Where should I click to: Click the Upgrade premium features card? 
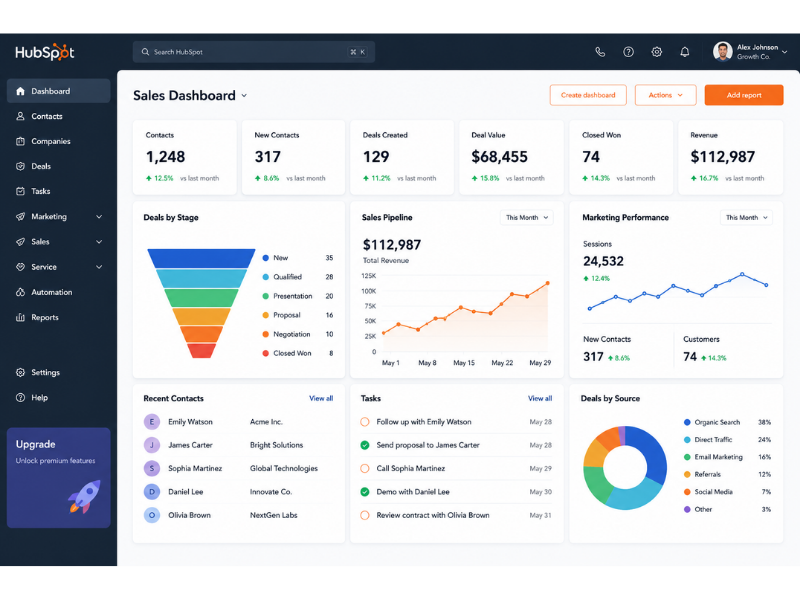(59, 478)
